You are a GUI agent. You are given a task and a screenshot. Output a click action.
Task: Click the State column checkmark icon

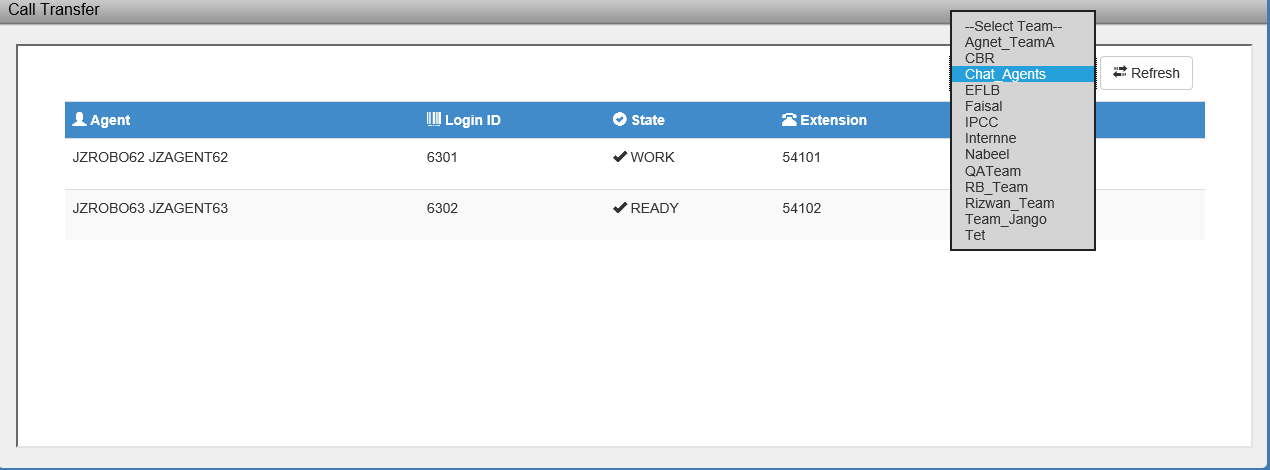coord(619,120)
